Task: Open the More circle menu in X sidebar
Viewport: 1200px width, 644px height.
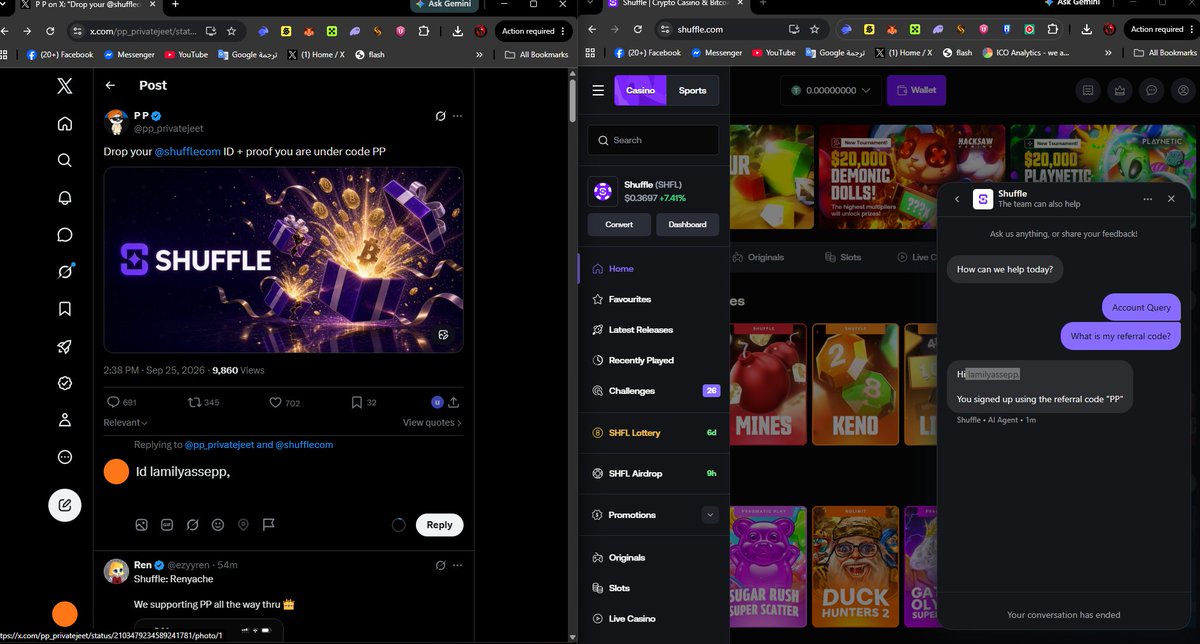Action: coord(65,457)
